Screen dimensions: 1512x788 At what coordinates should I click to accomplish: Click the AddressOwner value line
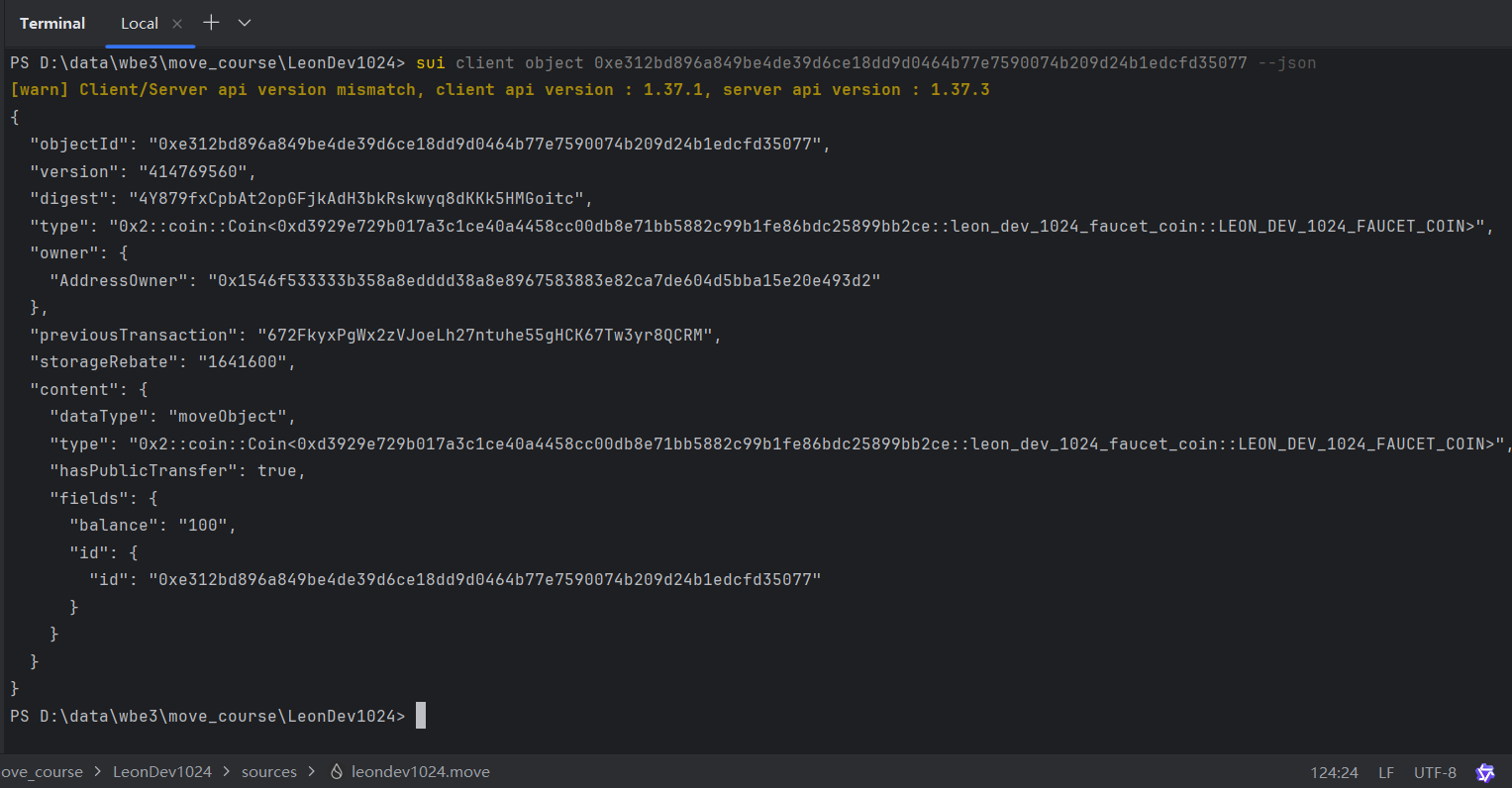[464, 281]
